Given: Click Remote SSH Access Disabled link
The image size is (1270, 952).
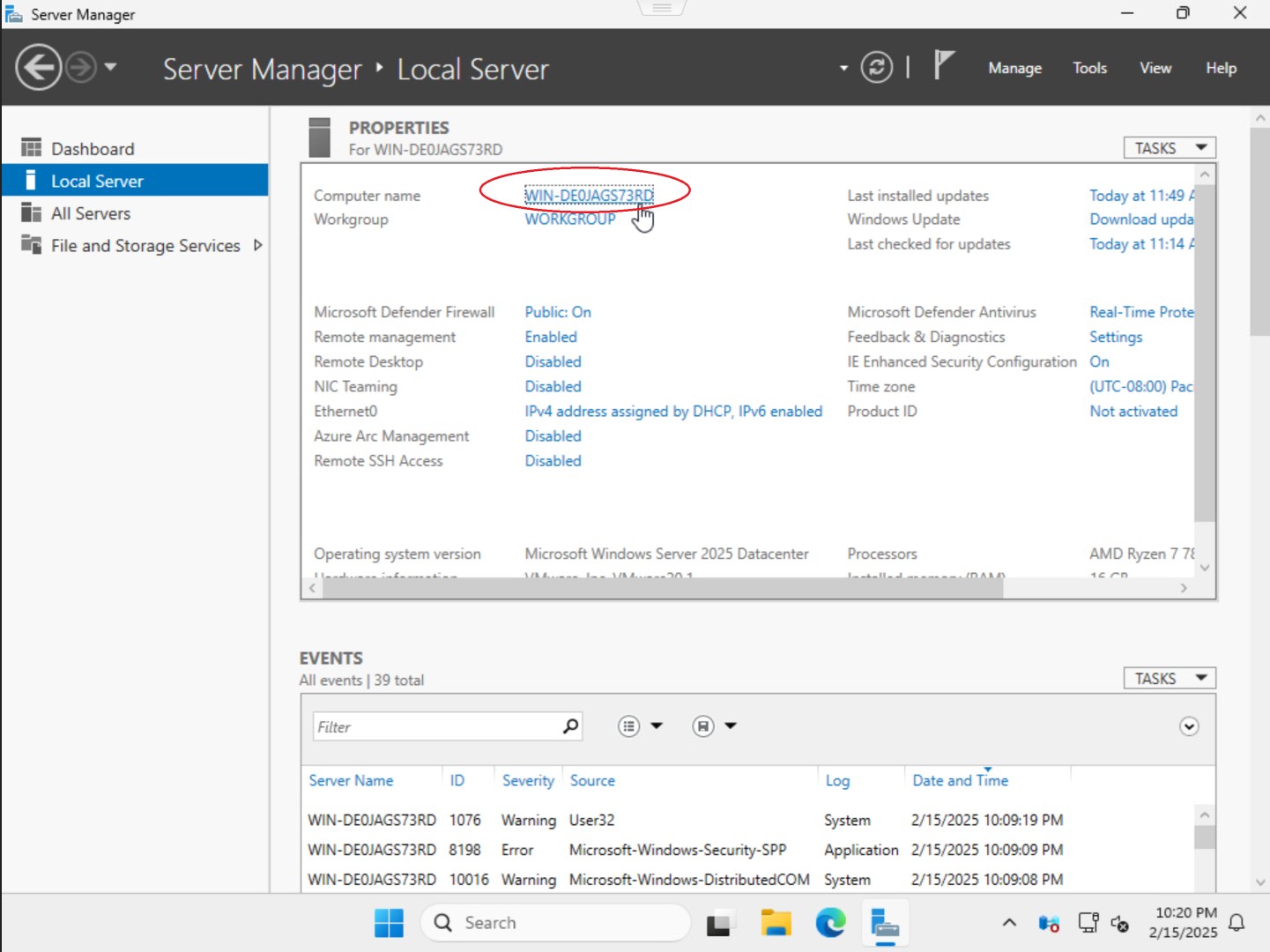Looking at the screenshot, I should point(553,460).
